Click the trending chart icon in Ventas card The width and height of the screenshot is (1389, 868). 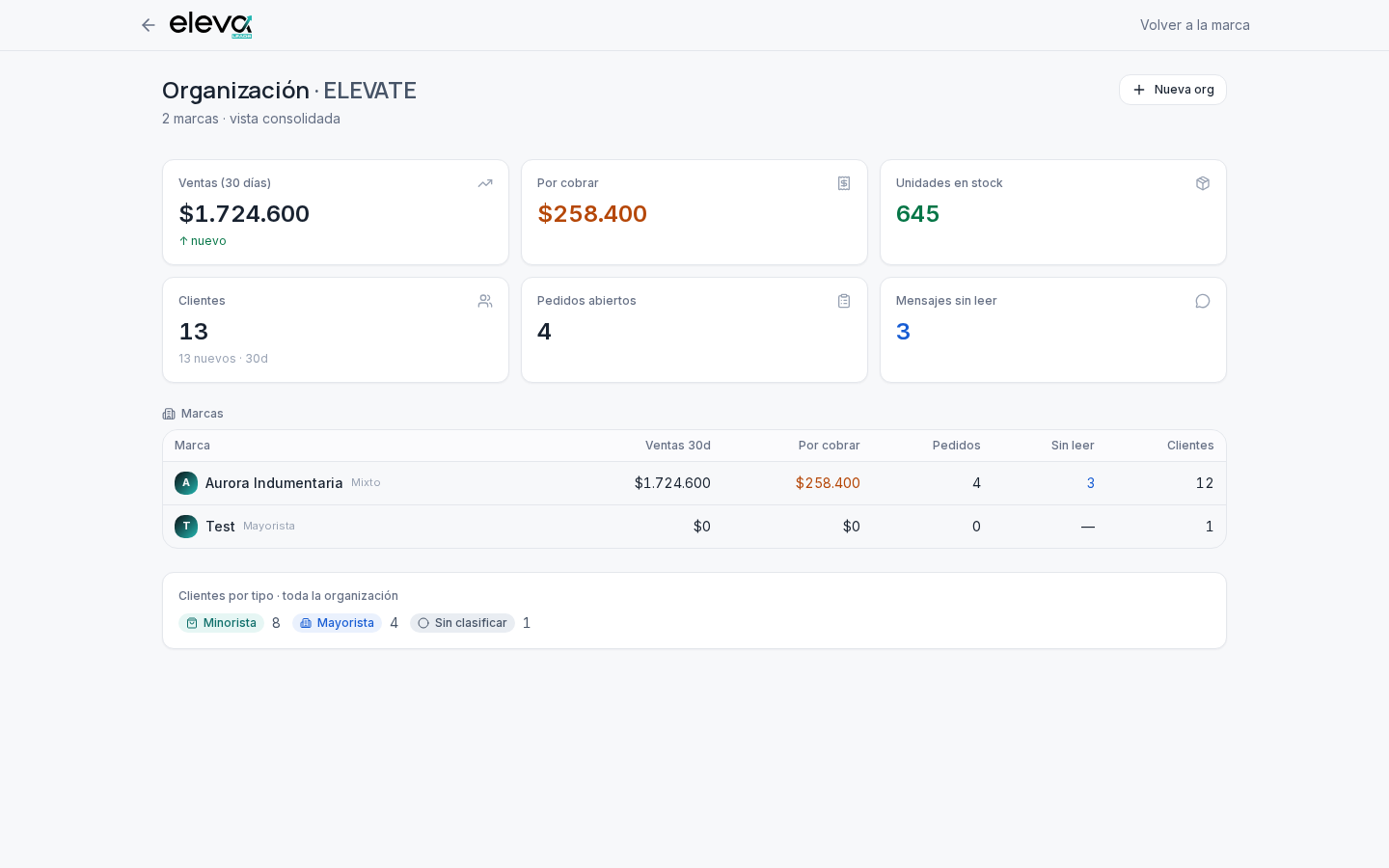[x=485, y=183]
